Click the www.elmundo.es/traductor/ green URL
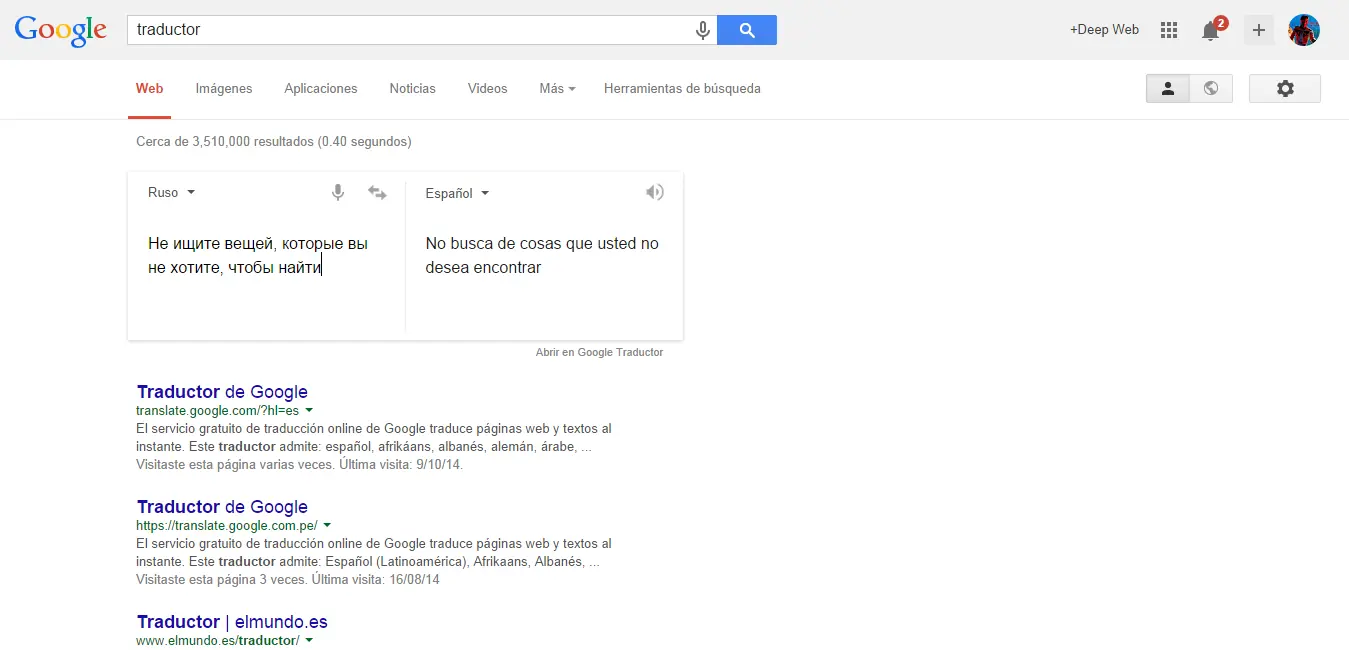 [x=218, y=640]
